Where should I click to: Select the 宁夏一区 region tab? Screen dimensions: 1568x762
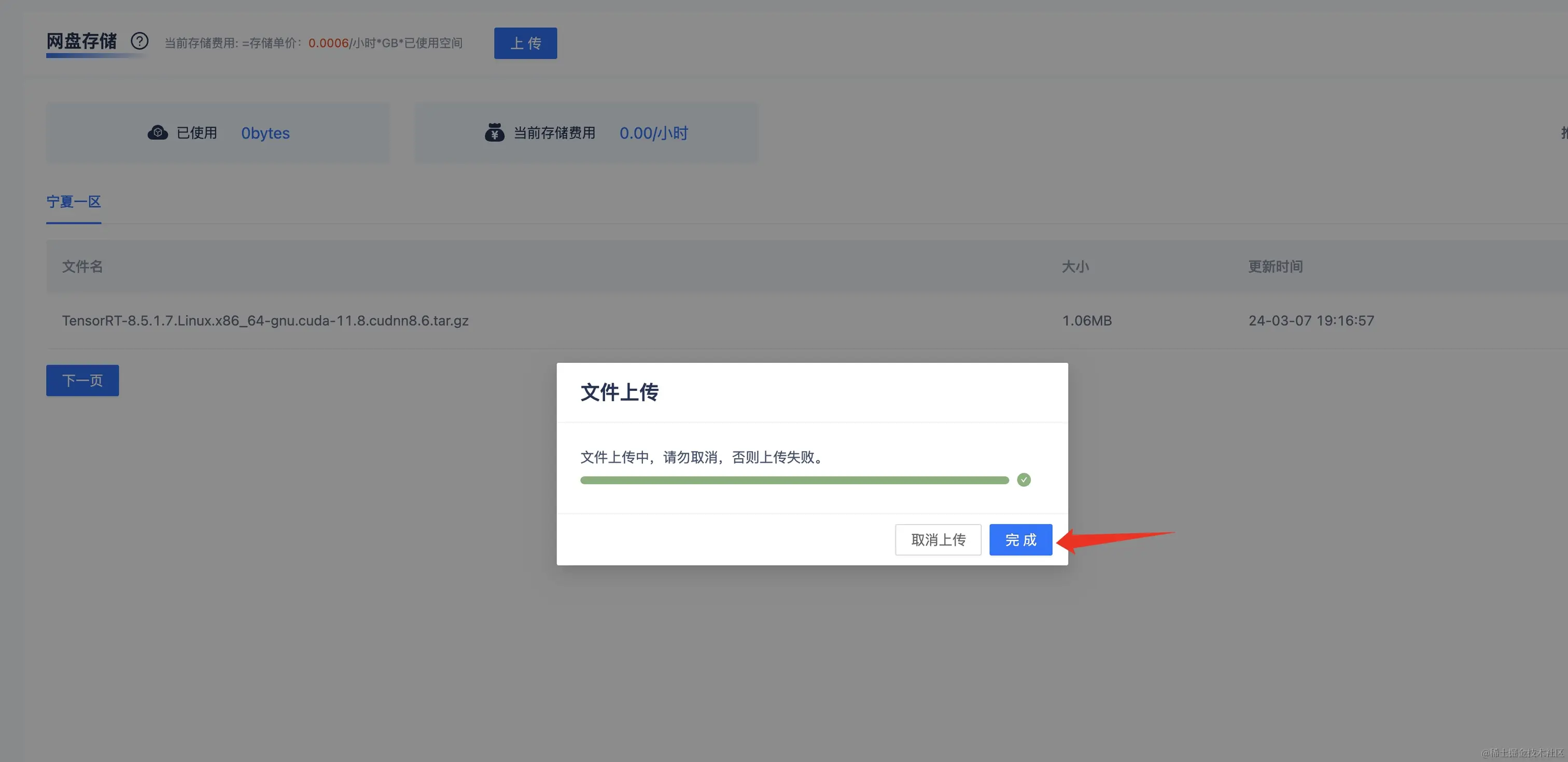(x=74, y=202)
